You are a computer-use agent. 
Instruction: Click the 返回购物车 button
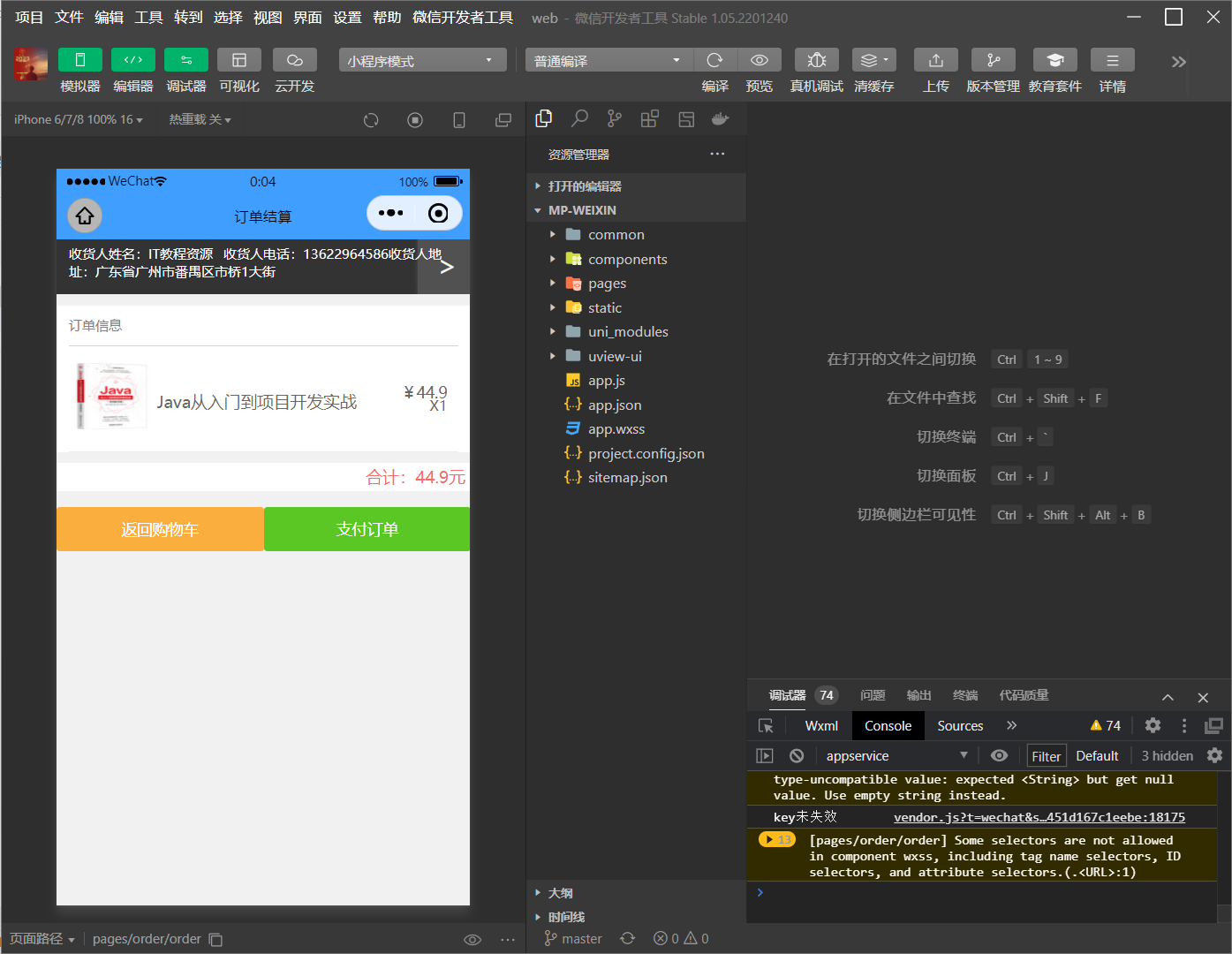coord(160,529)
